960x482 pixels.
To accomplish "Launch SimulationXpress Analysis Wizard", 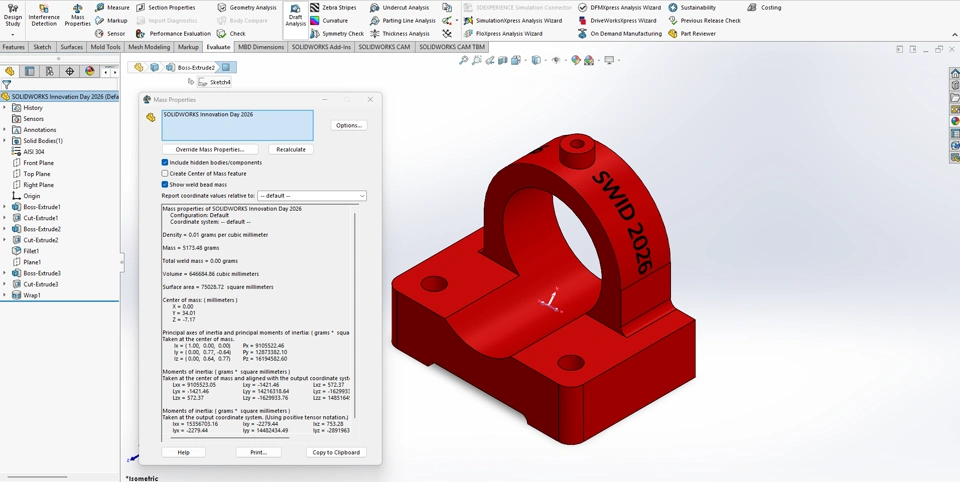I will coord(513,20).
